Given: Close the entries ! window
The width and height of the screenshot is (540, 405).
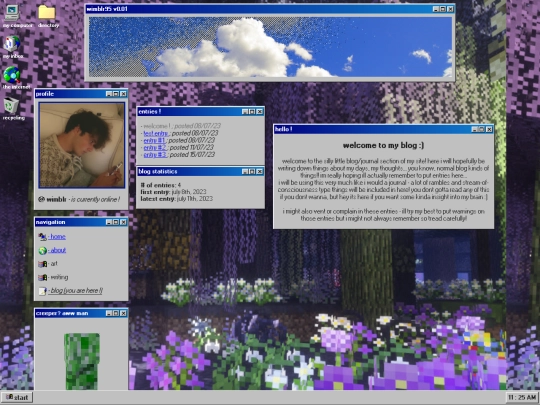Looking at the screenshot, I should tap(260, 112).
